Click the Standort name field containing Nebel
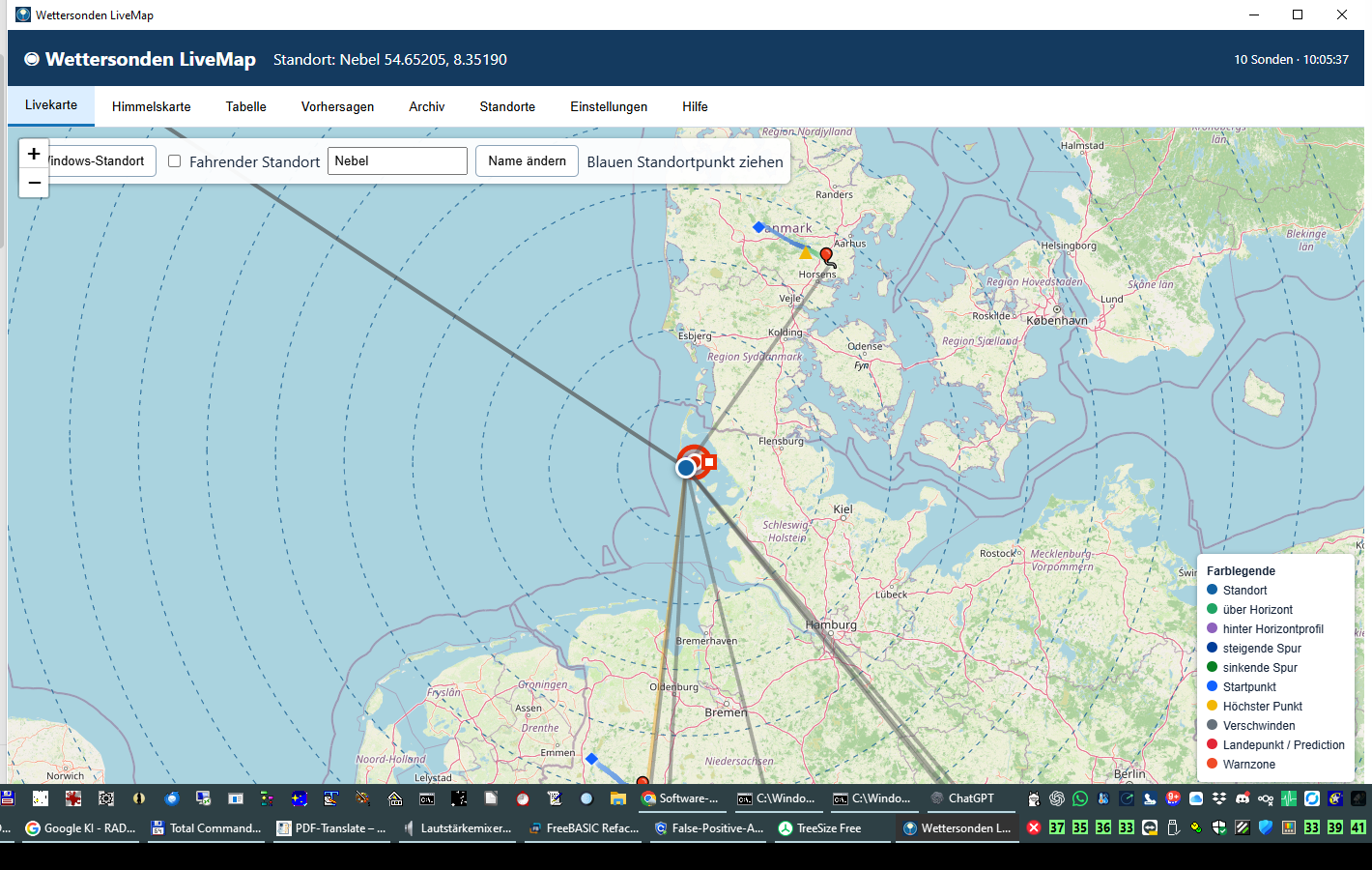 click(398, 161)
